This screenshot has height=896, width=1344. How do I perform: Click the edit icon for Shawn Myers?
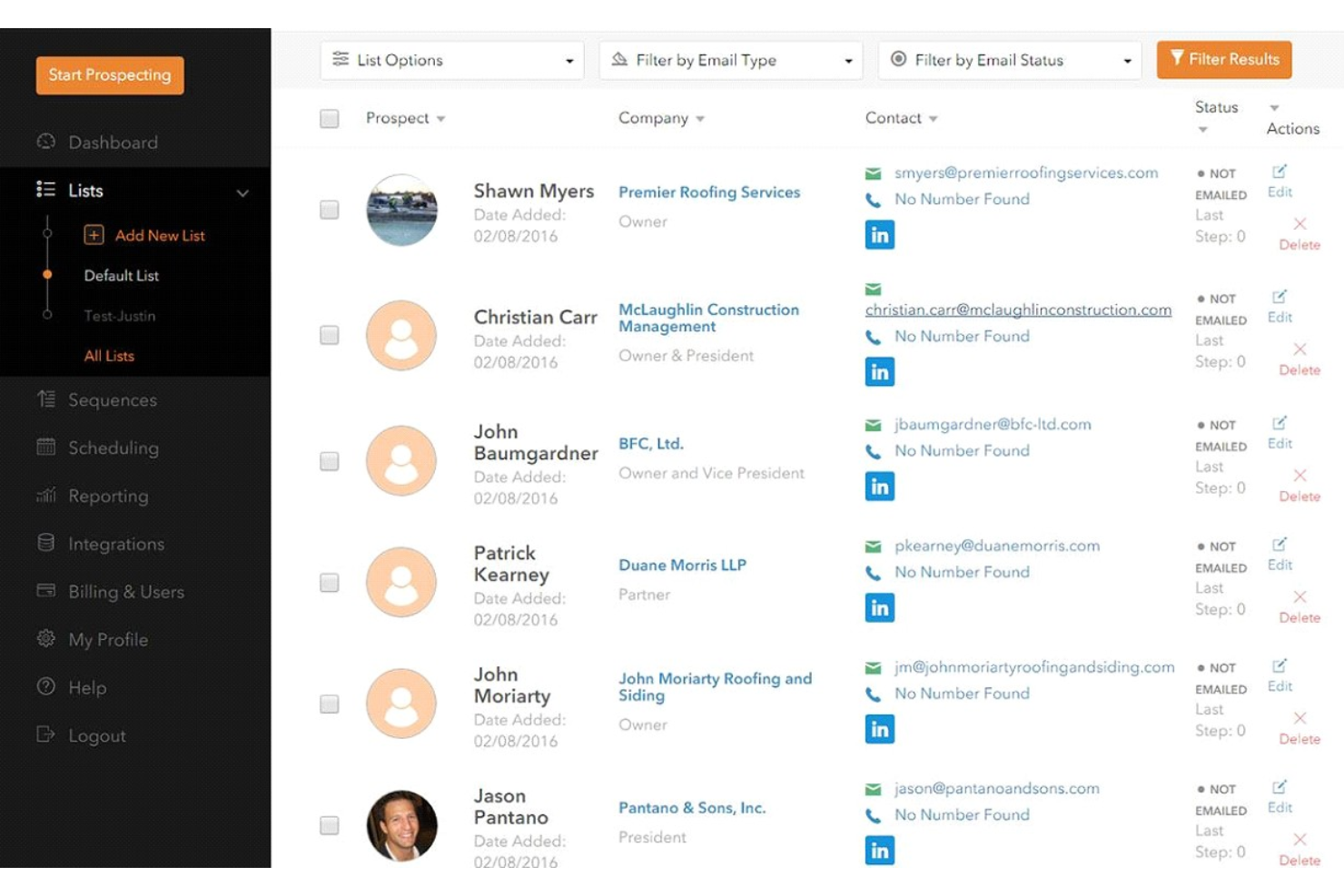(x=1279, y=172)
